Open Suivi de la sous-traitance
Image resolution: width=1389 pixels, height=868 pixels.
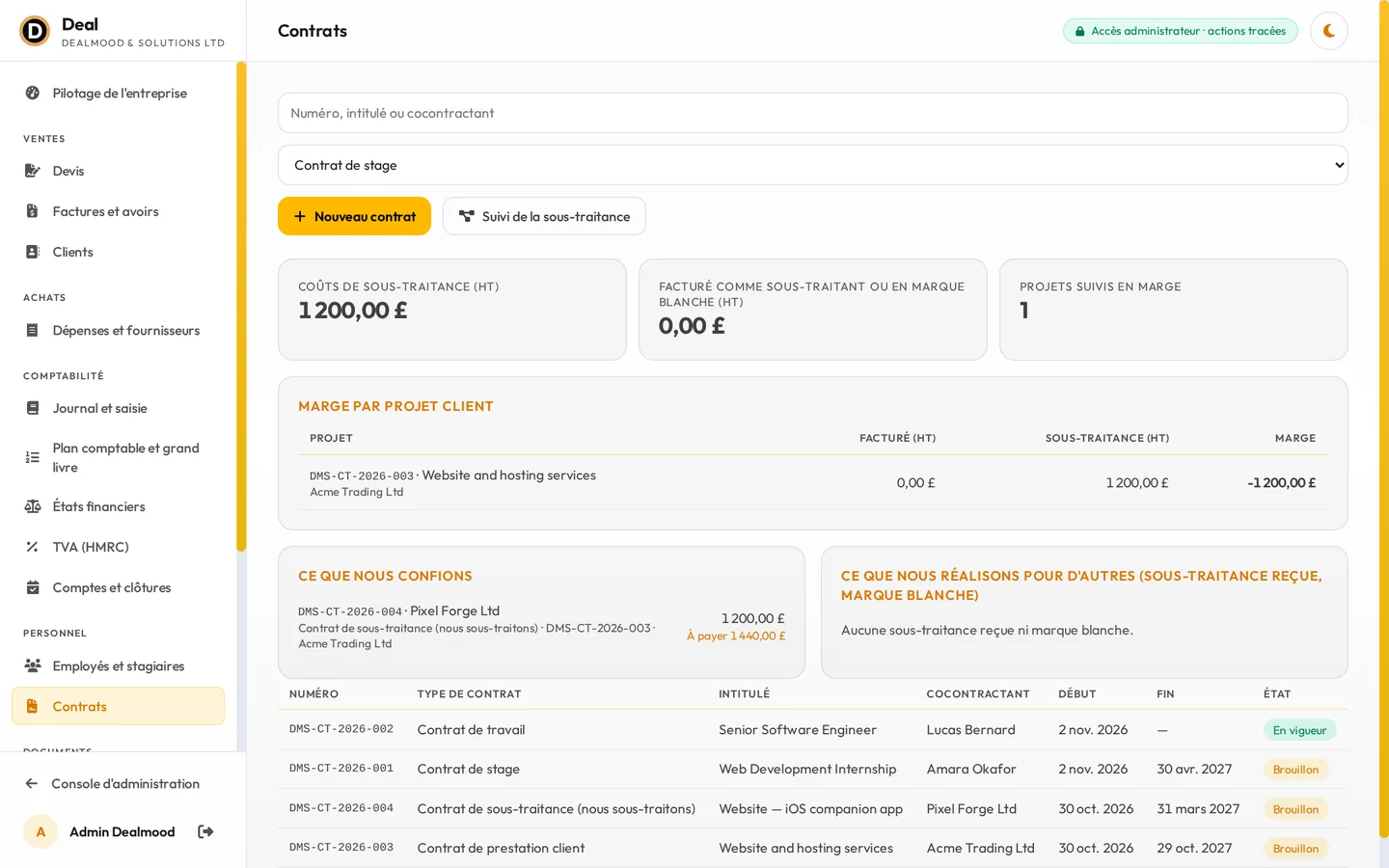(544, 216)
